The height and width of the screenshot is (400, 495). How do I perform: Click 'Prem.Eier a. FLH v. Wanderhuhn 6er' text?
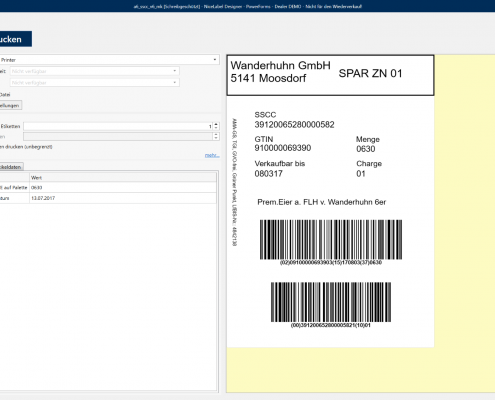pyautogui.click(x=322, y=202)
